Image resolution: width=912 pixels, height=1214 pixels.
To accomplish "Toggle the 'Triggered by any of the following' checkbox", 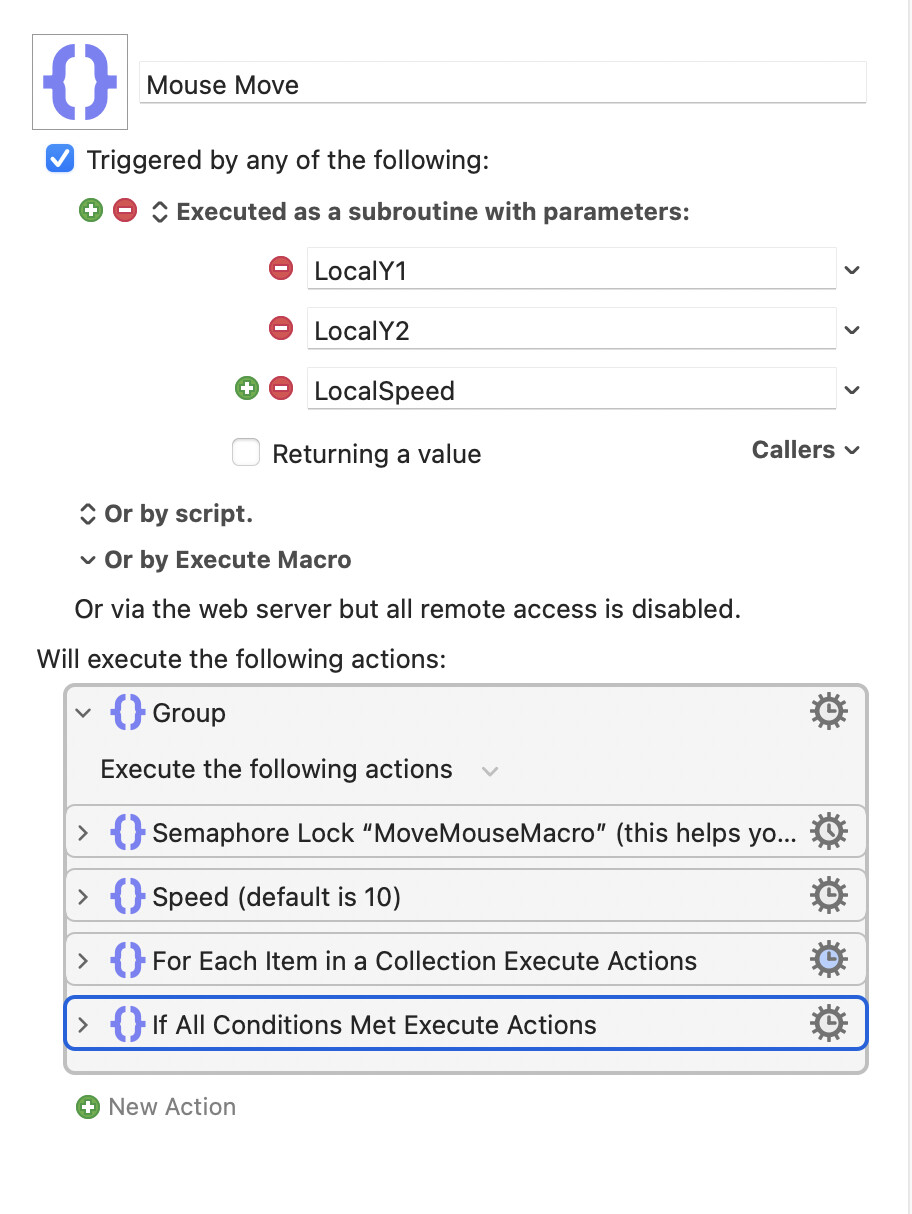I will tap(61, 159).
